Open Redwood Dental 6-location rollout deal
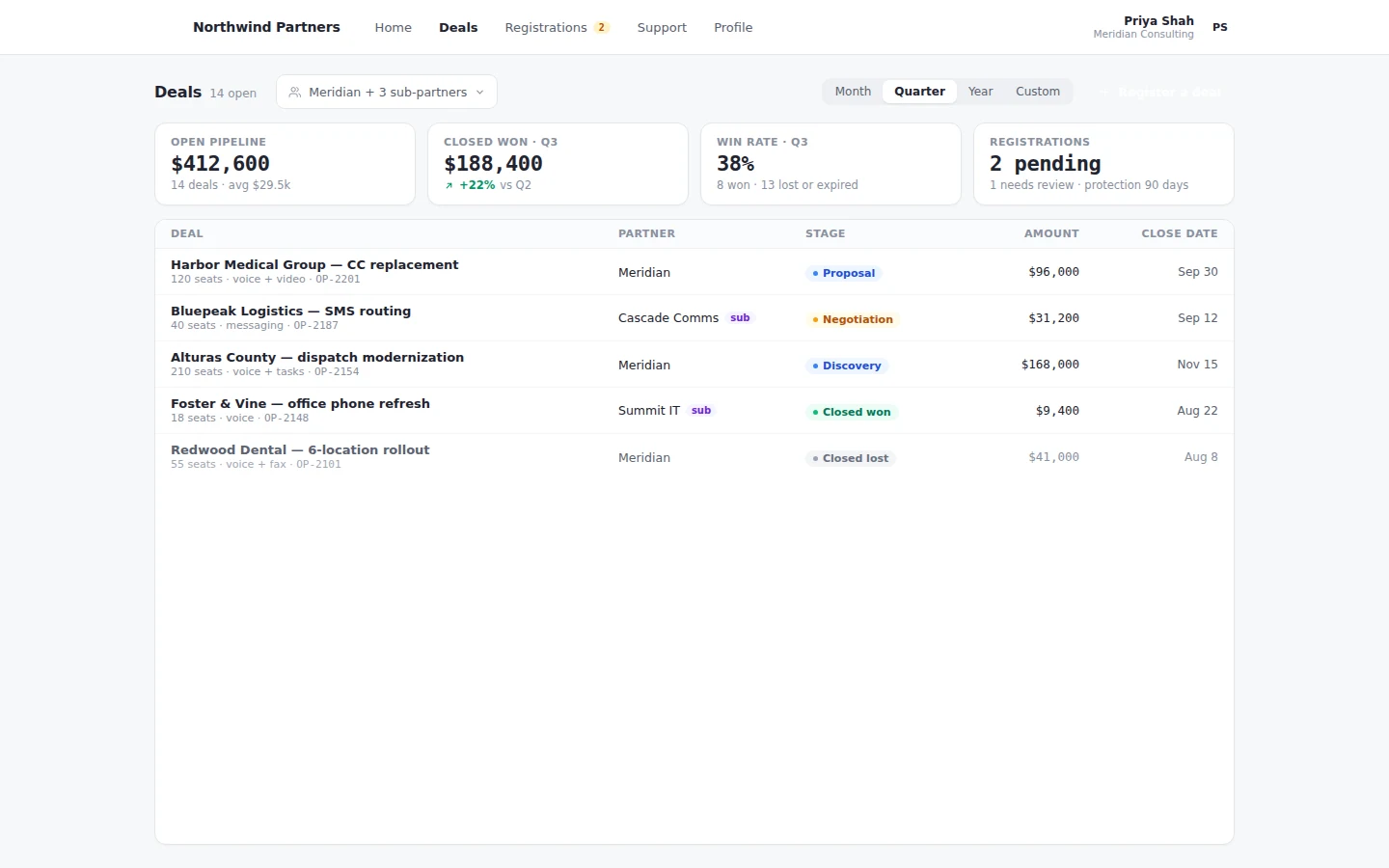The height and width of the screenshot is (868, 1389). click(694, 457)
